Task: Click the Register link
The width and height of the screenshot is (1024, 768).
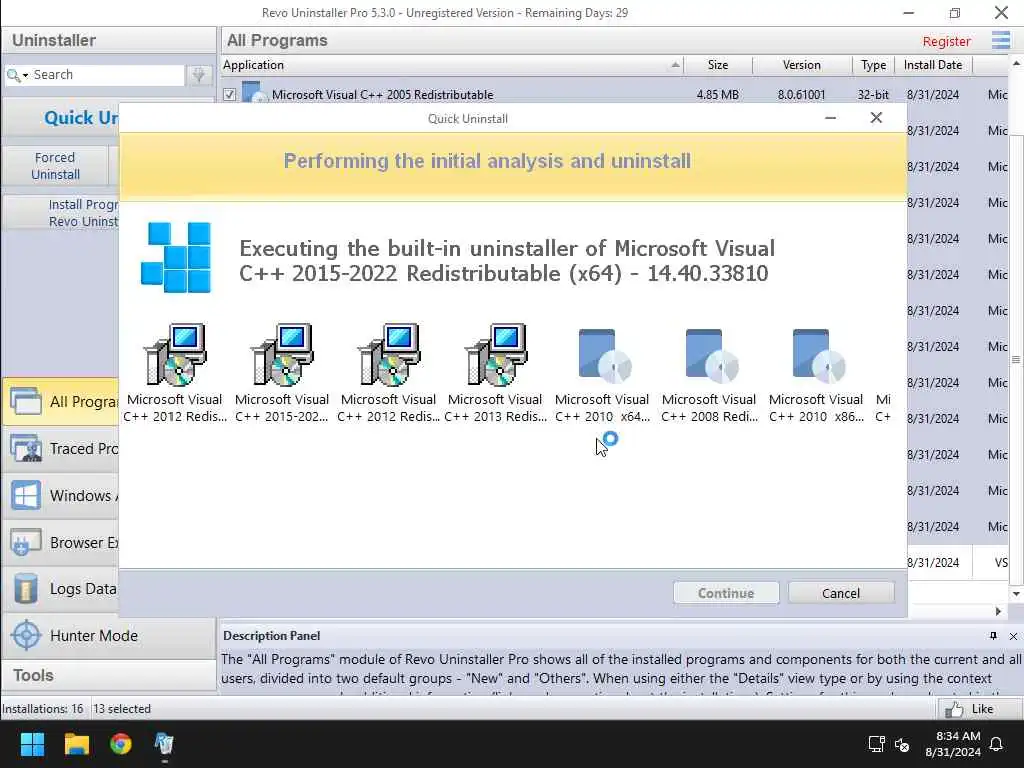Action: coord(946,41)
